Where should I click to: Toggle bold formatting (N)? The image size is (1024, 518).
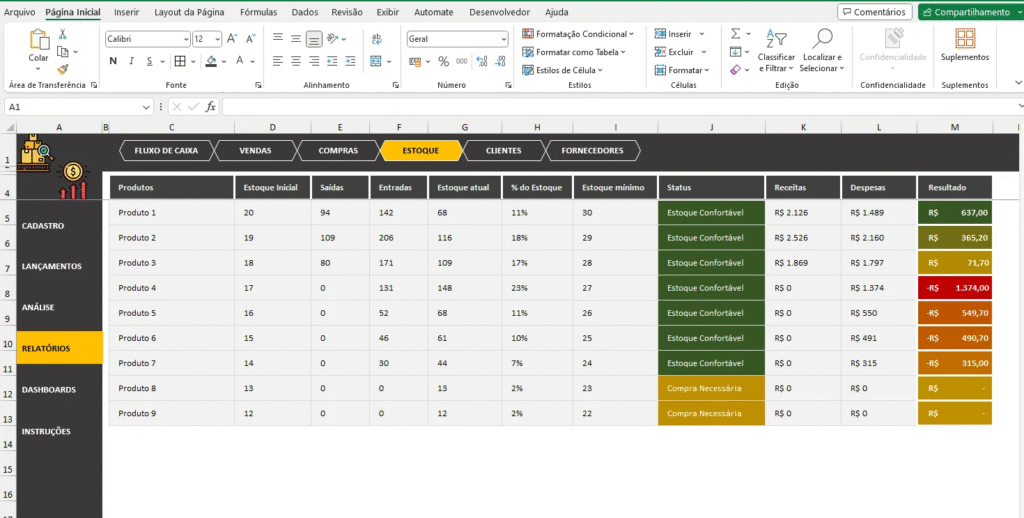pos(113,61)
